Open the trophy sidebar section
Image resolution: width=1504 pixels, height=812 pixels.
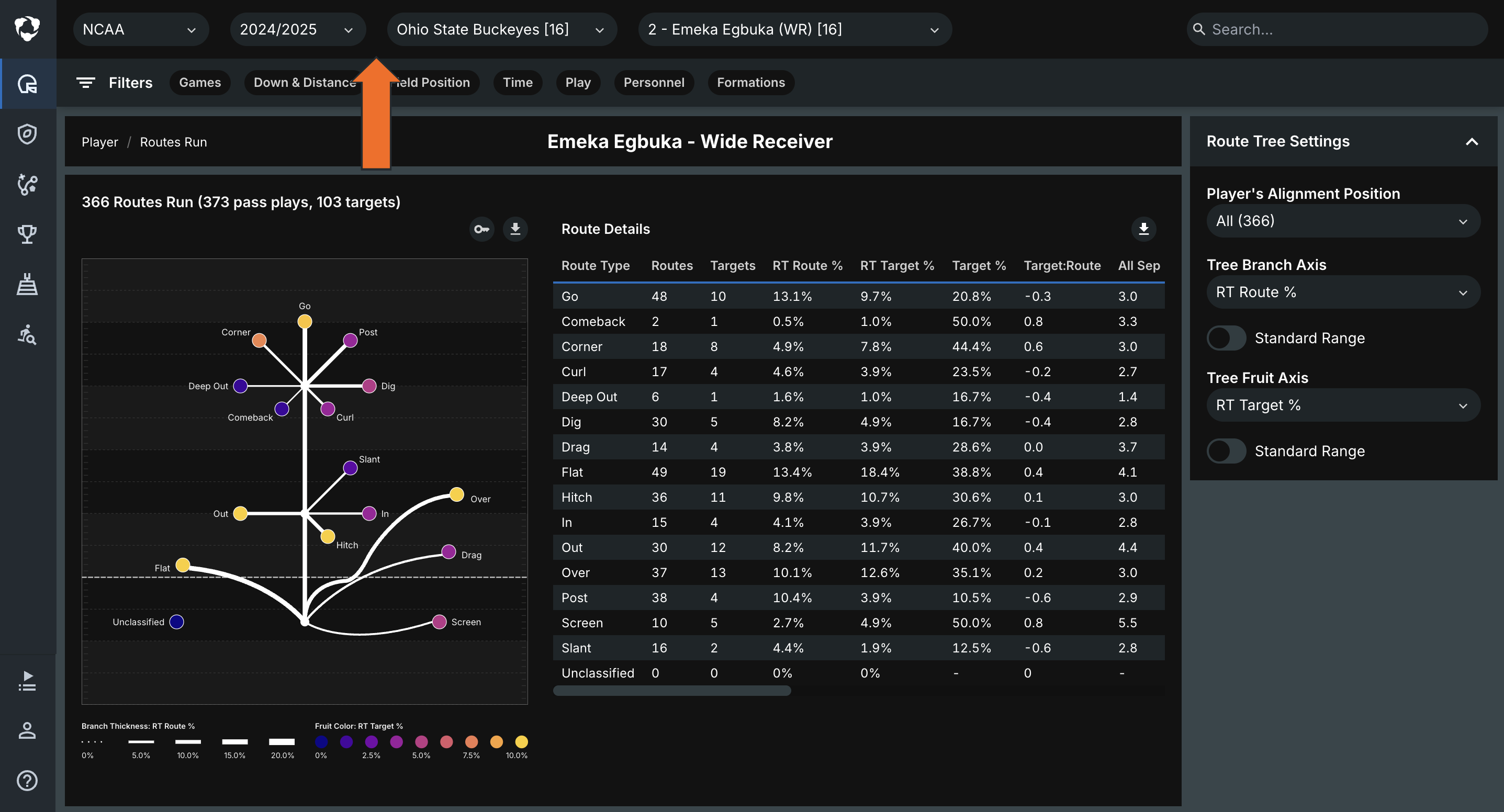point(27,234)
